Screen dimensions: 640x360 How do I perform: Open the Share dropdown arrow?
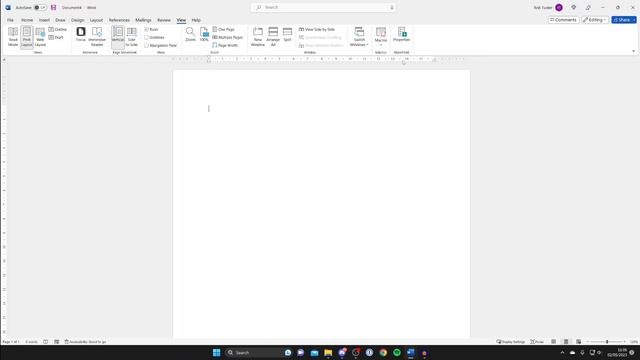tap(634, 20)
